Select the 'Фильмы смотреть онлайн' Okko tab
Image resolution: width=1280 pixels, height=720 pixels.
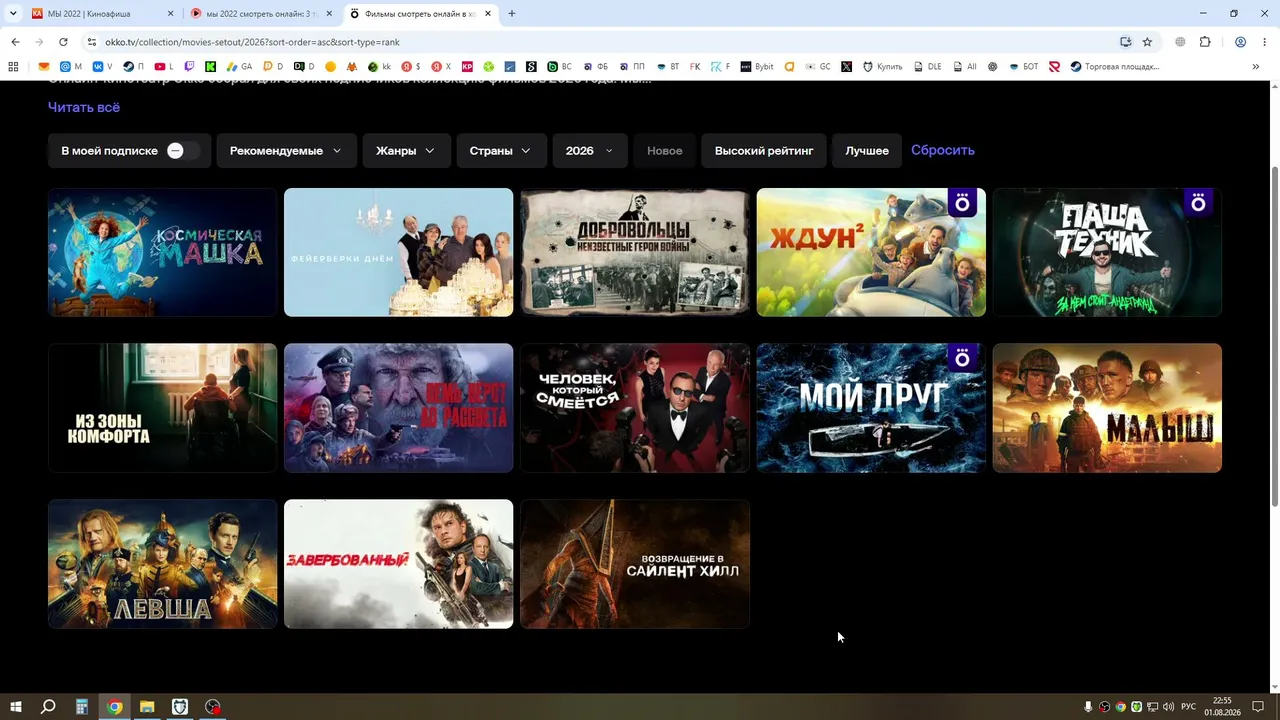pos(420,14)
